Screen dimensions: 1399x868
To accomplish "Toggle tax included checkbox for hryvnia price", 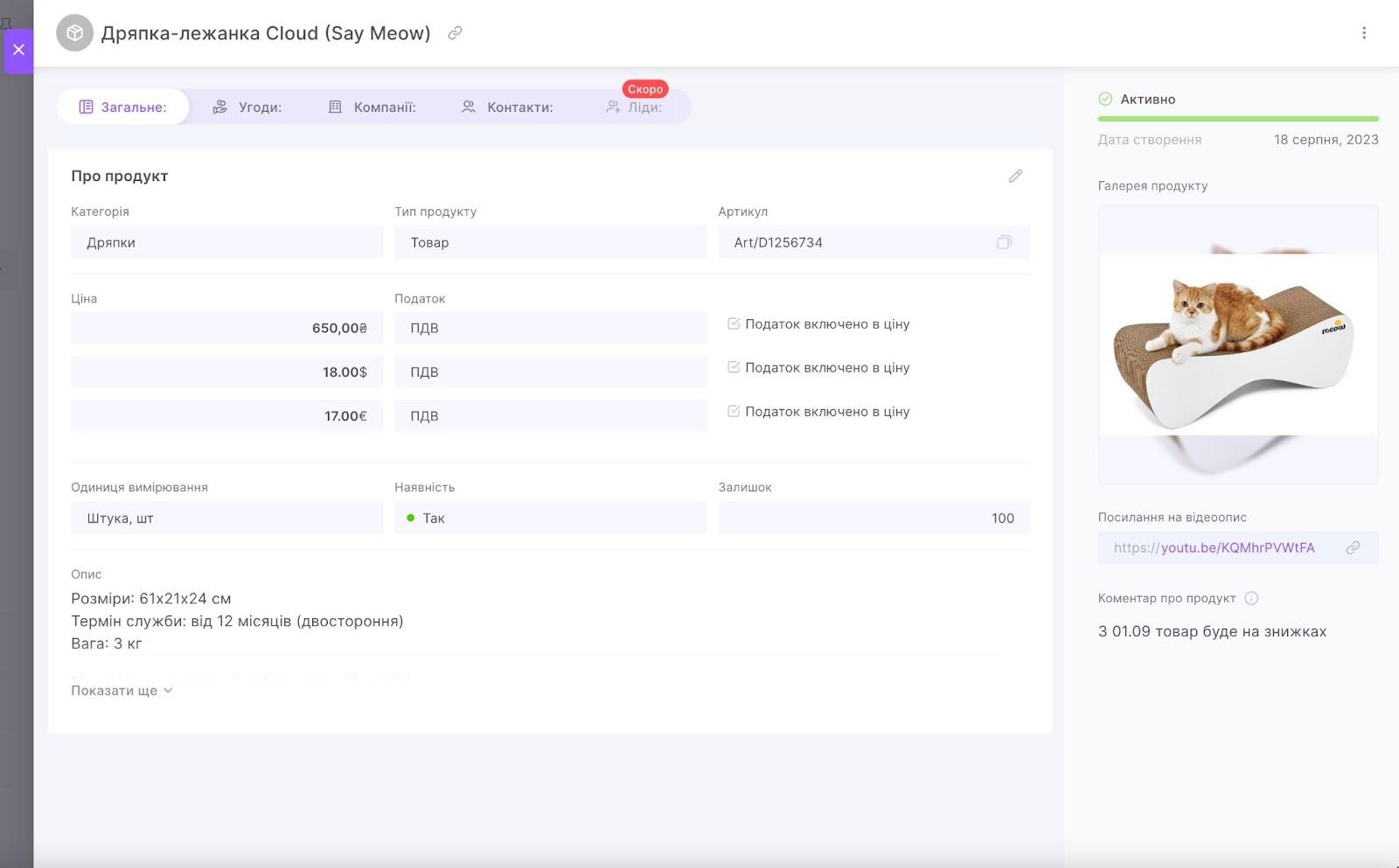I will tap(734, 324).
